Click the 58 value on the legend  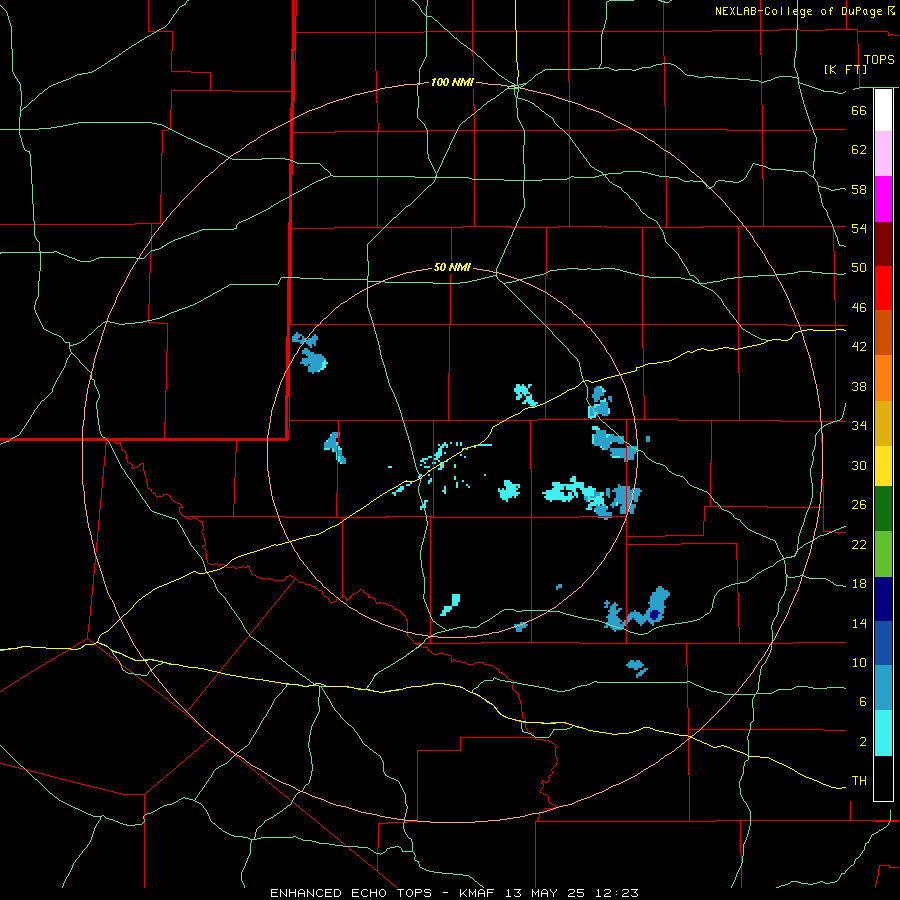click(x=859, y=189)
